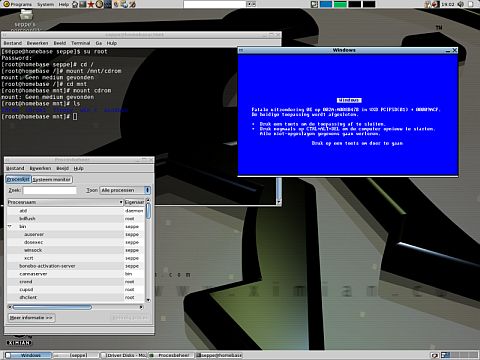
Task: Click the dark blue launcher icon in the top panel
Action: point(108,4)
